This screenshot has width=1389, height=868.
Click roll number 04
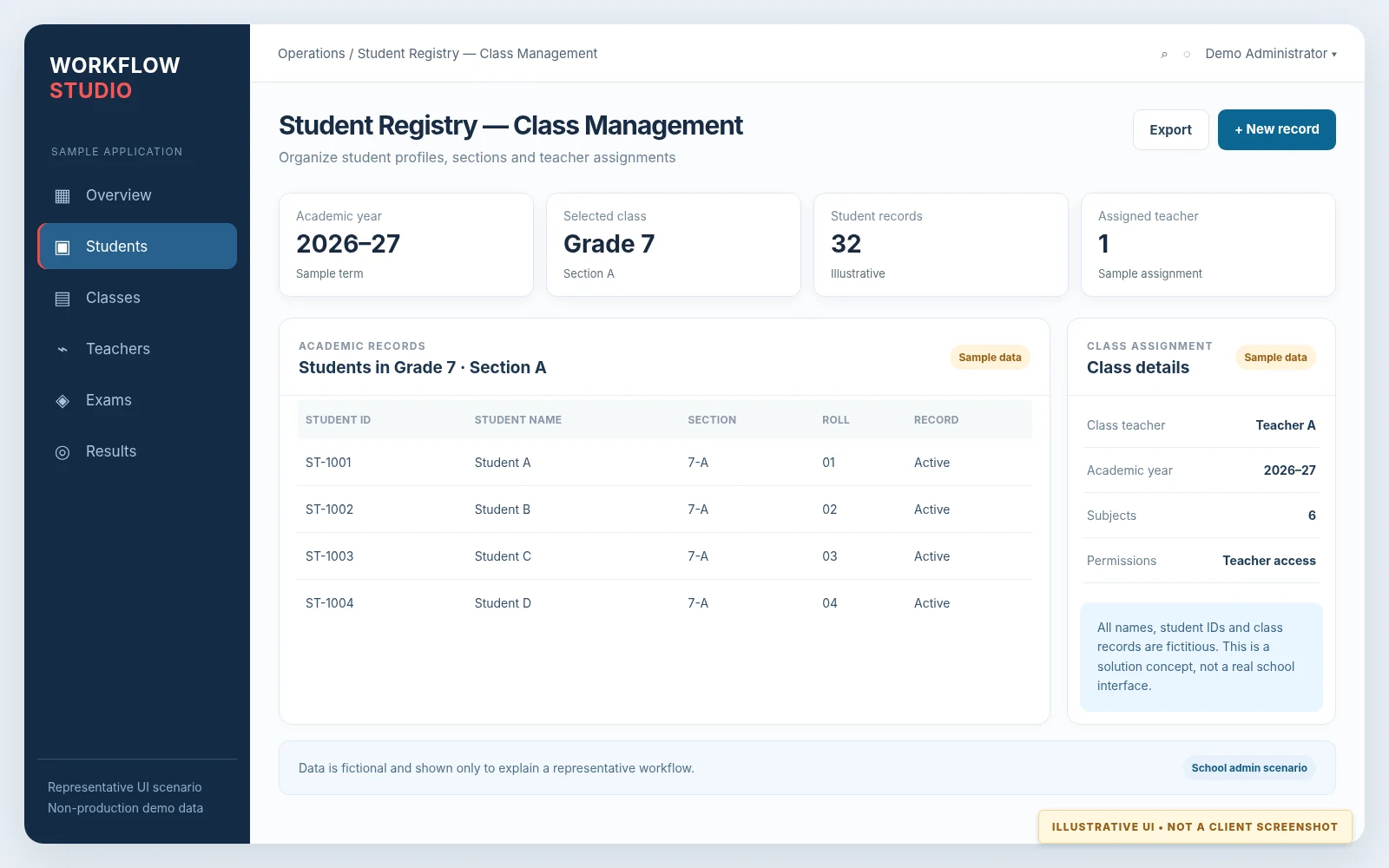830,603
